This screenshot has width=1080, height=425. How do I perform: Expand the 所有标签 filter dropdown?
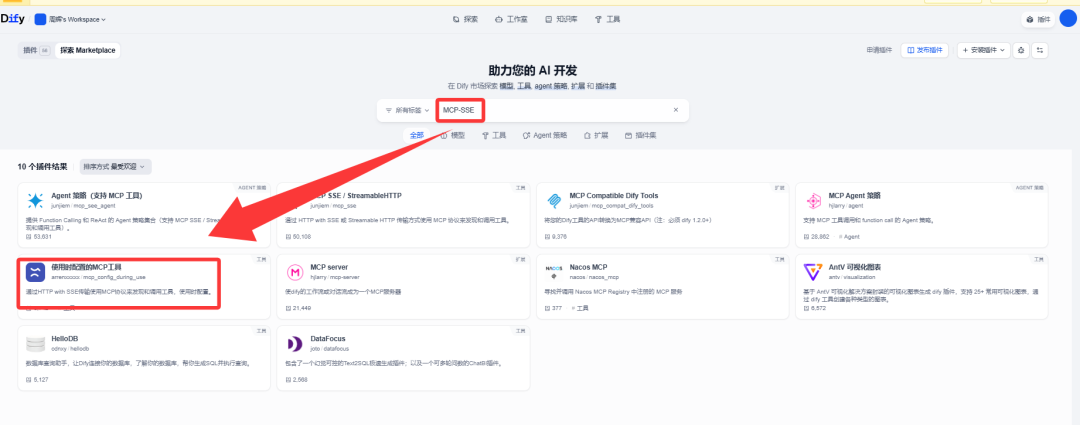click(407, 110)
